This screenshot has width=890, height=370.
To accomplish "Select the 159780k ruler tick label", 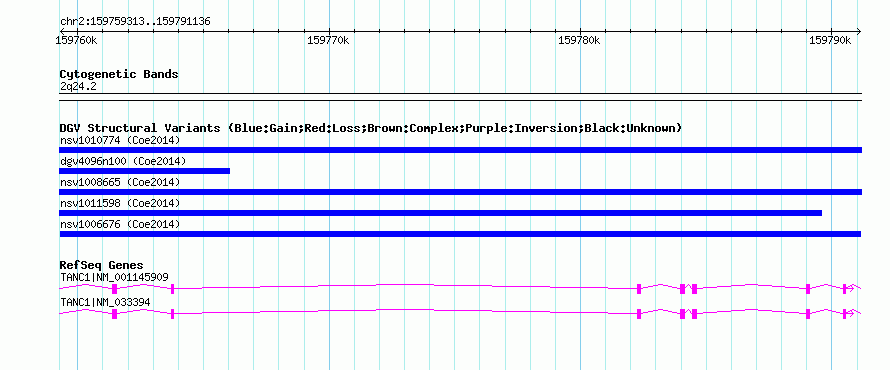I will pos(580,40).
